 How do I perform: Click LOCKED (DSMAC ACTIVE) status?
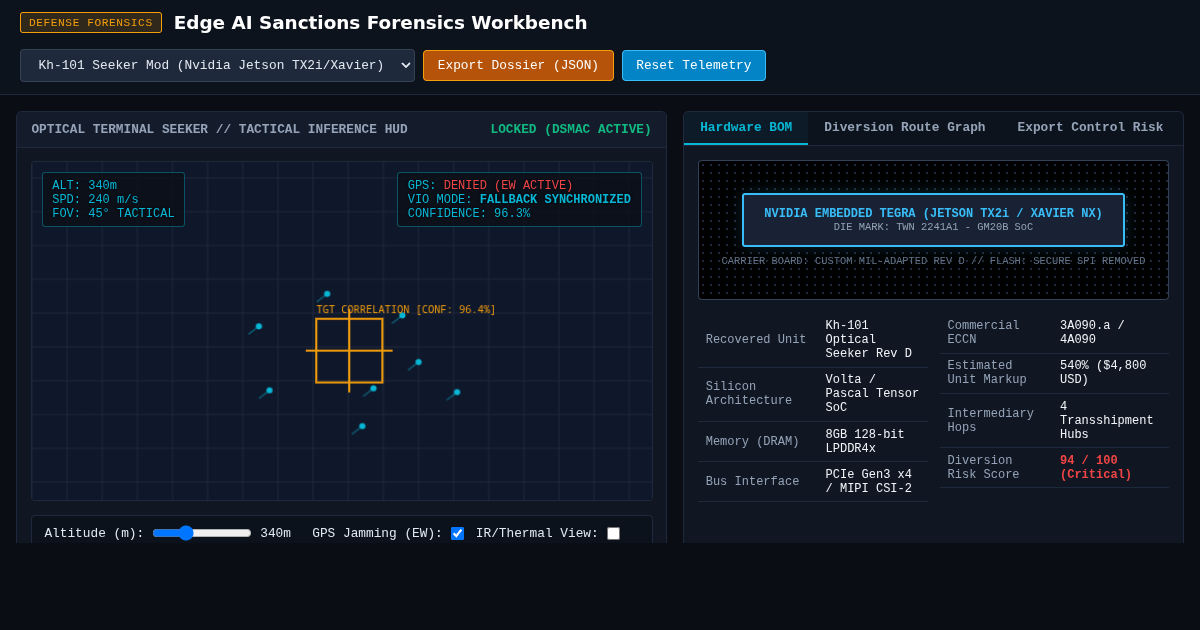[571, 130]
